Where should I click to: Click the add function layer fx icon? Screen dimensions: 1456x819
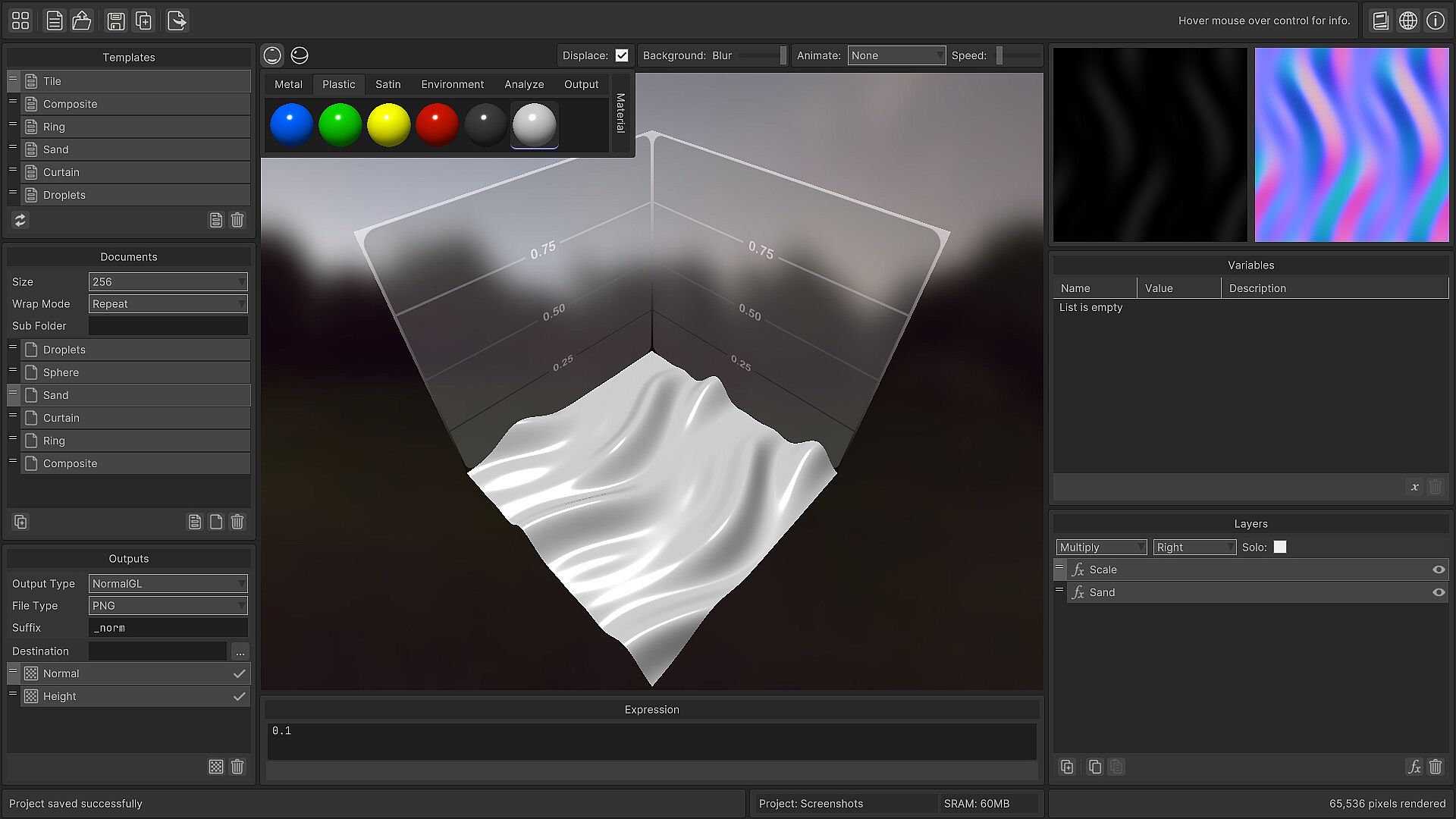click(1414, 767)
